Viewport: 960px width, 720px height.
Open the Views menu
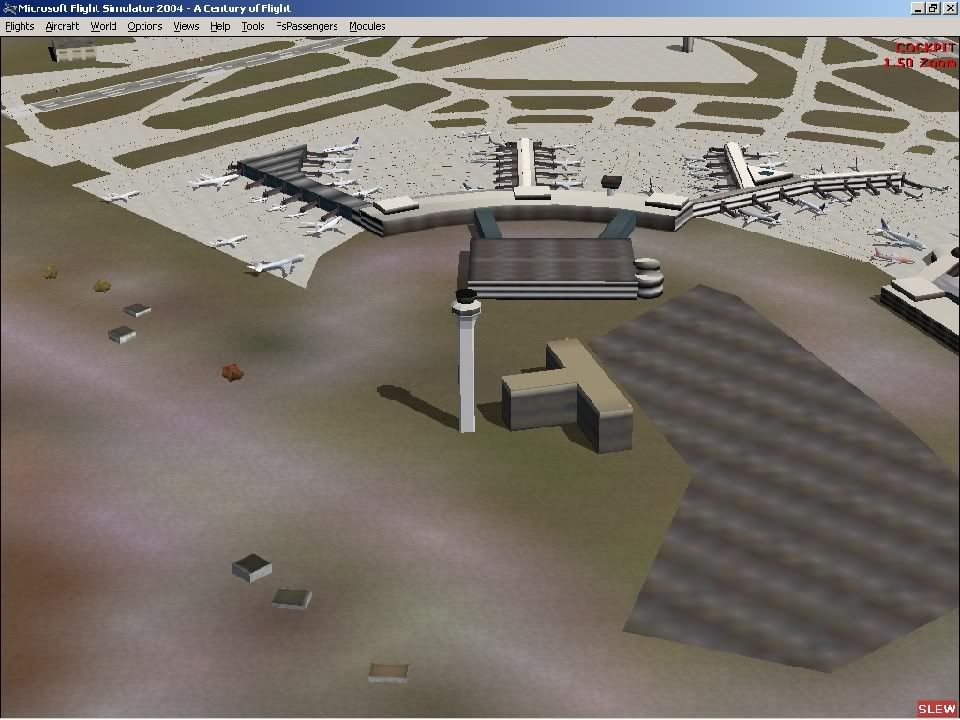click(186, 26)
